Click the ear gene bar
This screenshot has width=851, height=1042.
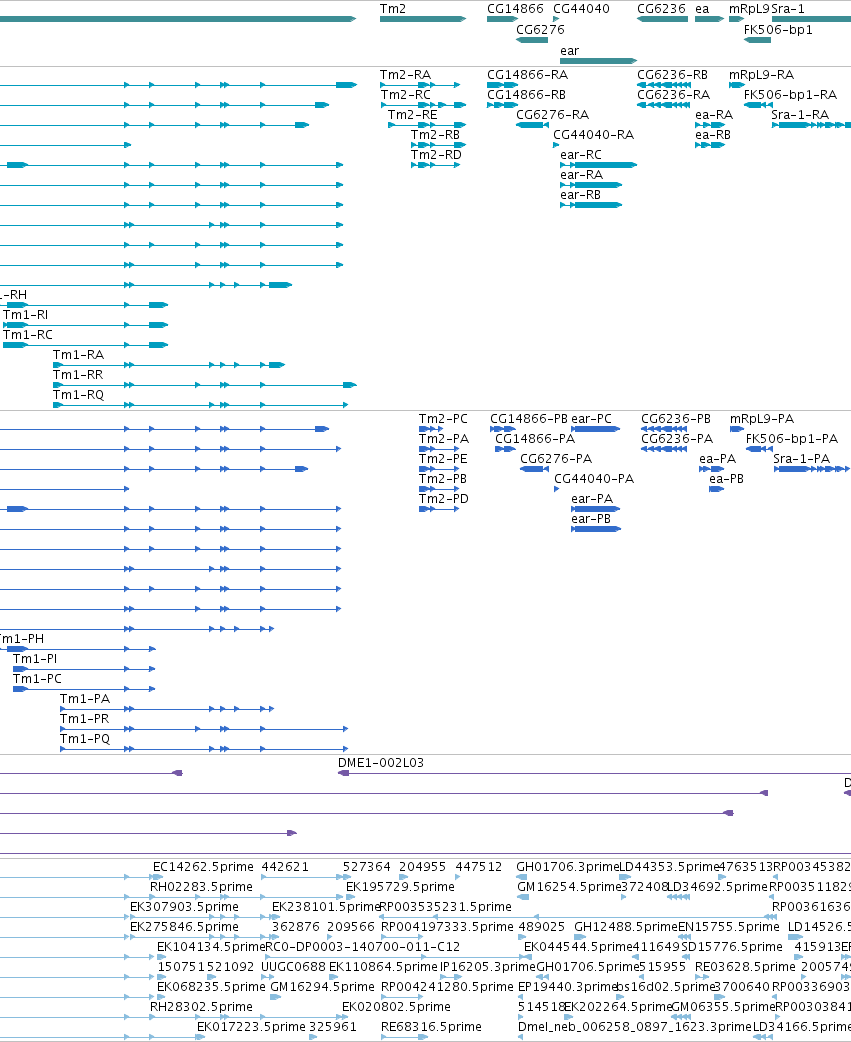pyautogui.click(x=599, y=61)
